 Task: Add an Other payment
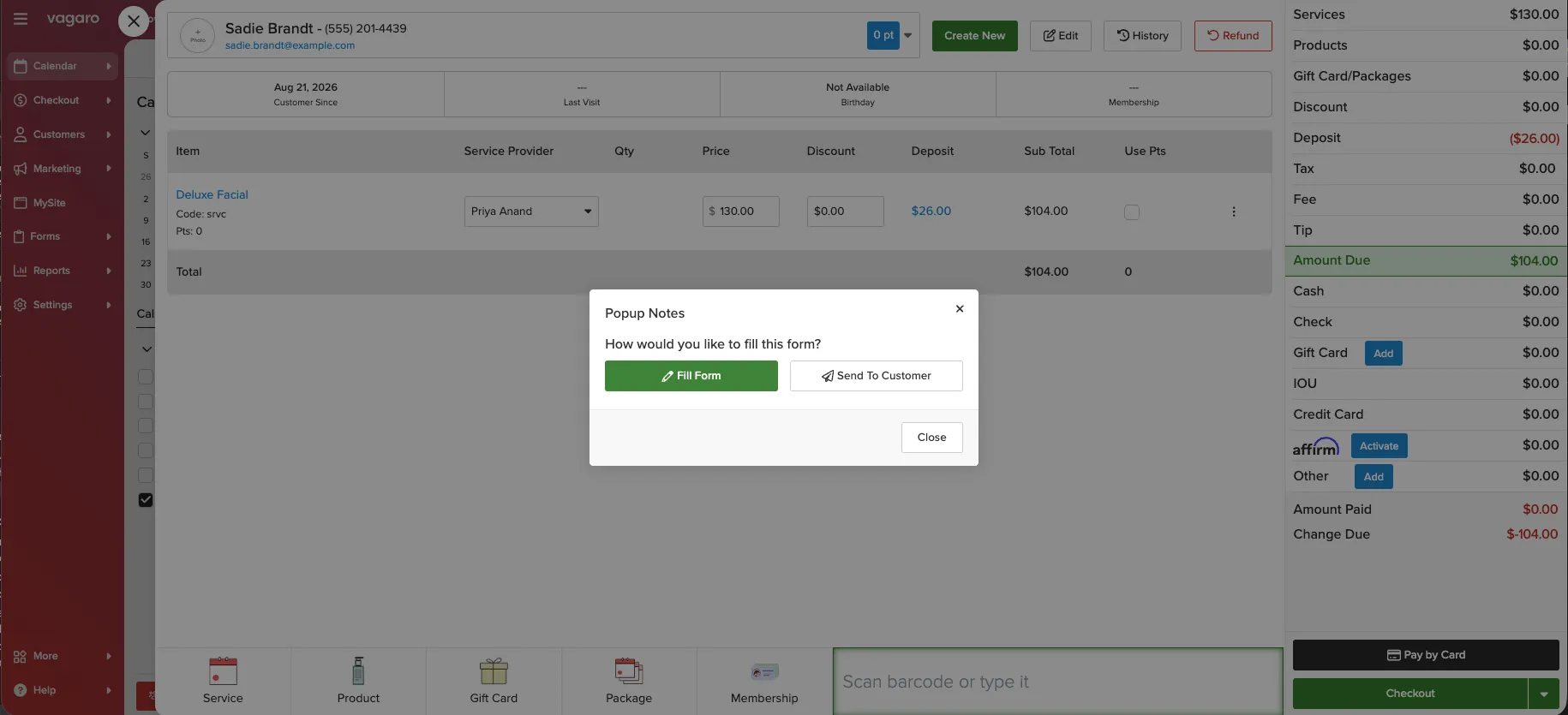tap(1373, 477)
